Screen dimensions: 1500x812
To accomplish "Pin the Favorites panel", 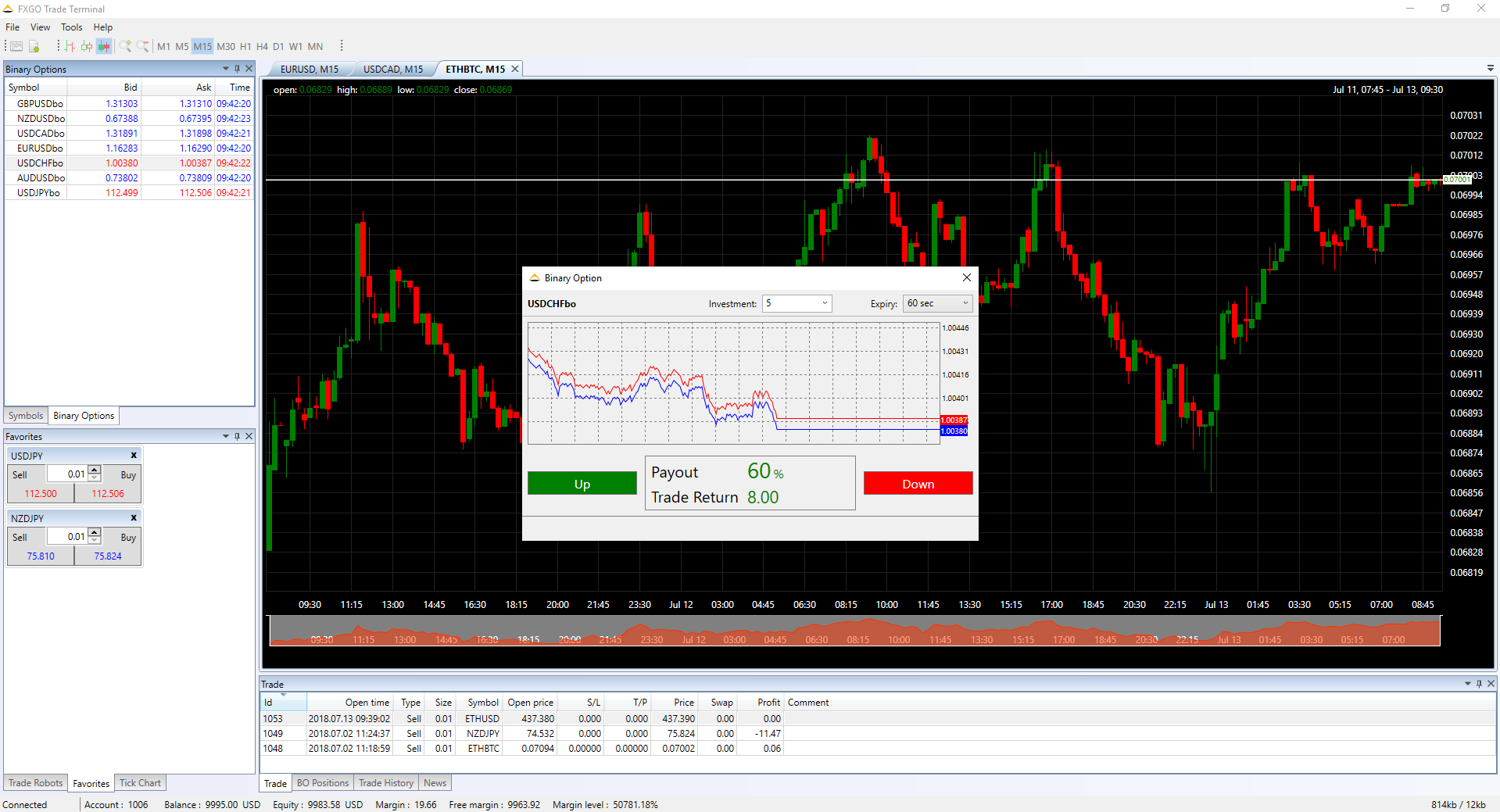I will [x=237, y=436].
